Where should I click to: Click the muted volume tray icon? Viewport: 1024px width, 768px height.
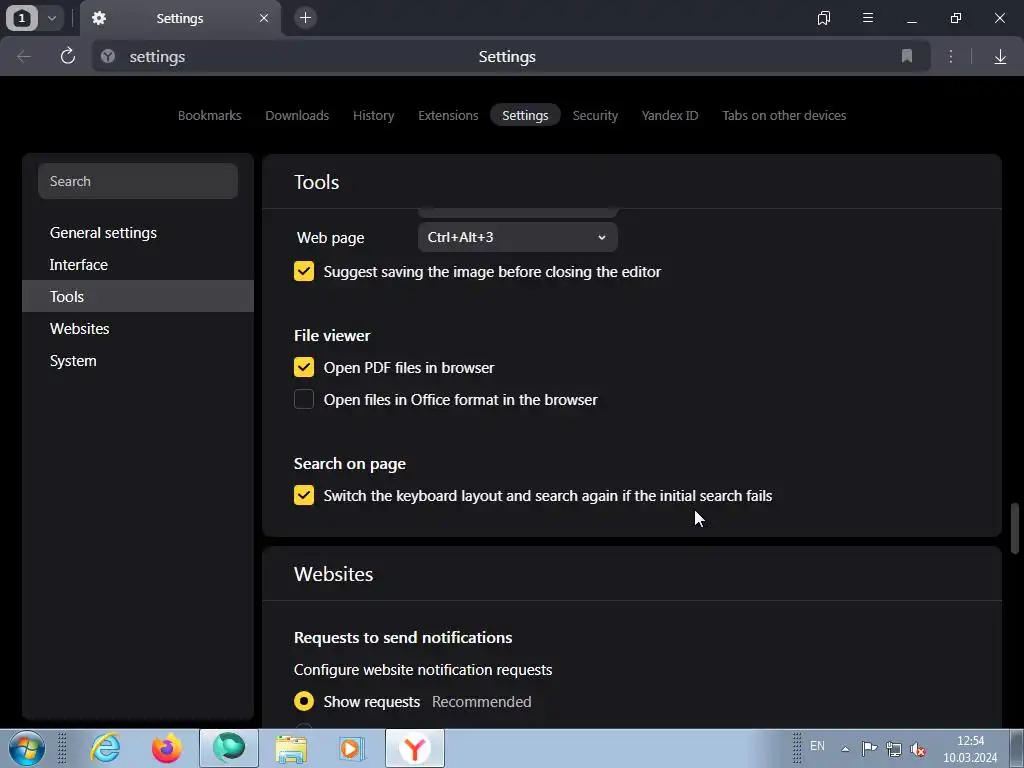918,749
